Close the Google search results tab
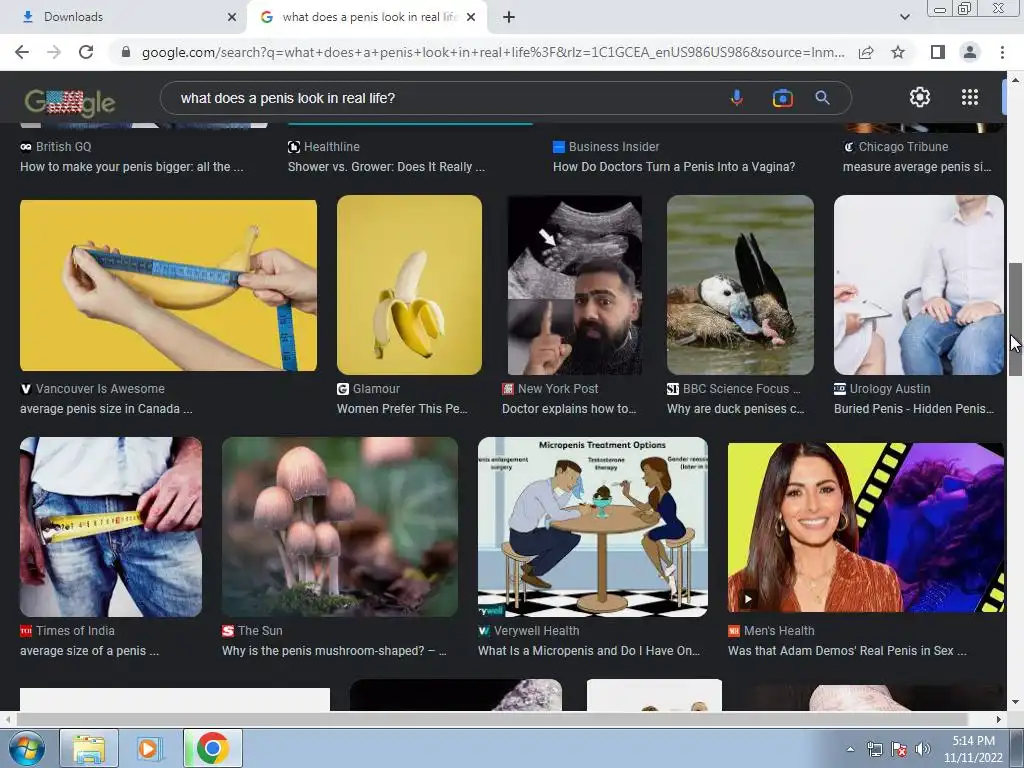This screenshot has height=768, width=1024. pos(471,17)
